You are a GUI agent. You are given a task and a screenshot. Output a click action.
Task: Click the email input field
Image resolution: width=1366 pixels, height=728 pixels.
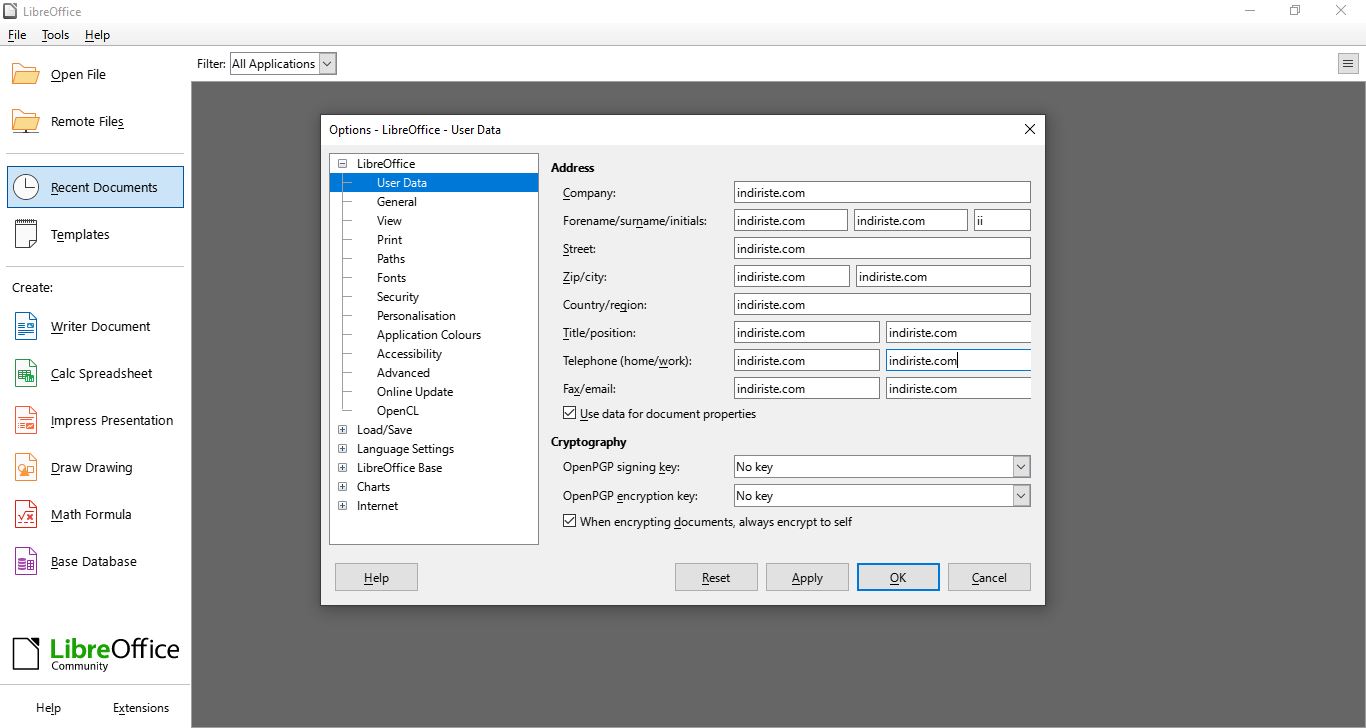coord(958,388)
